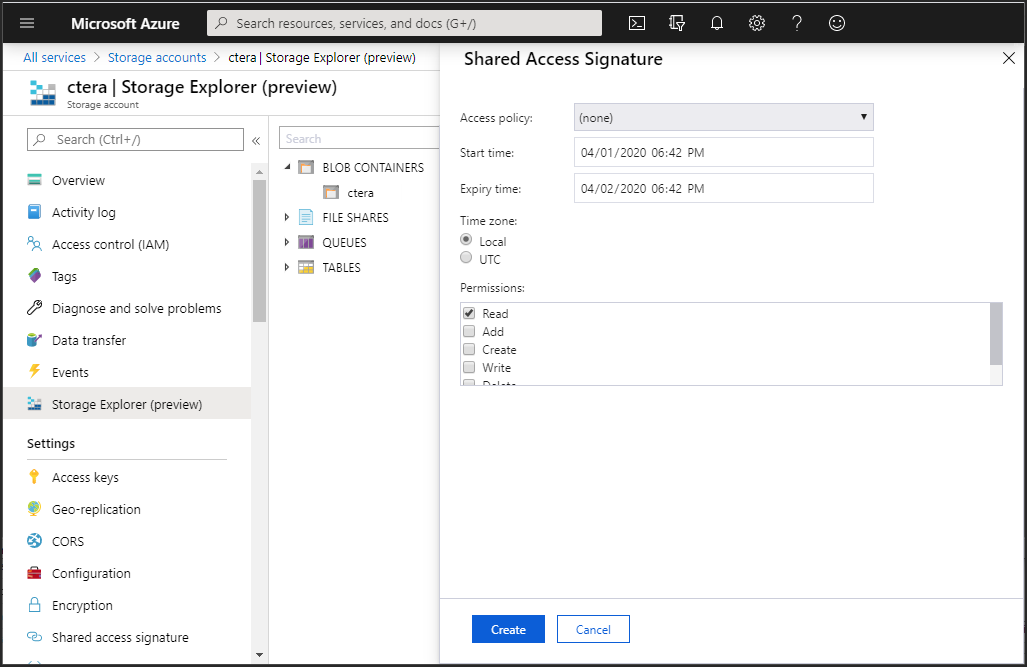Click the Shared access signature link icon

[35, 637]
